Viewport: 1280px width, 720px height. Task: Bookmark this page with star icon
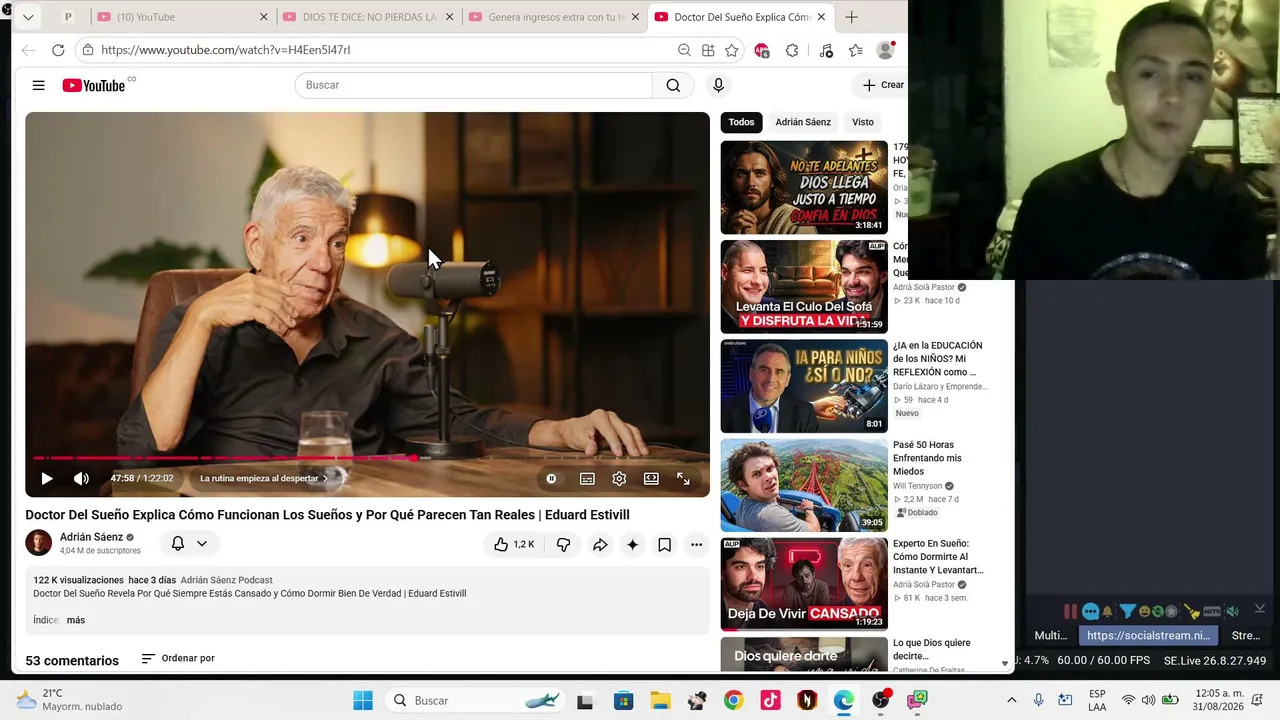732,50
